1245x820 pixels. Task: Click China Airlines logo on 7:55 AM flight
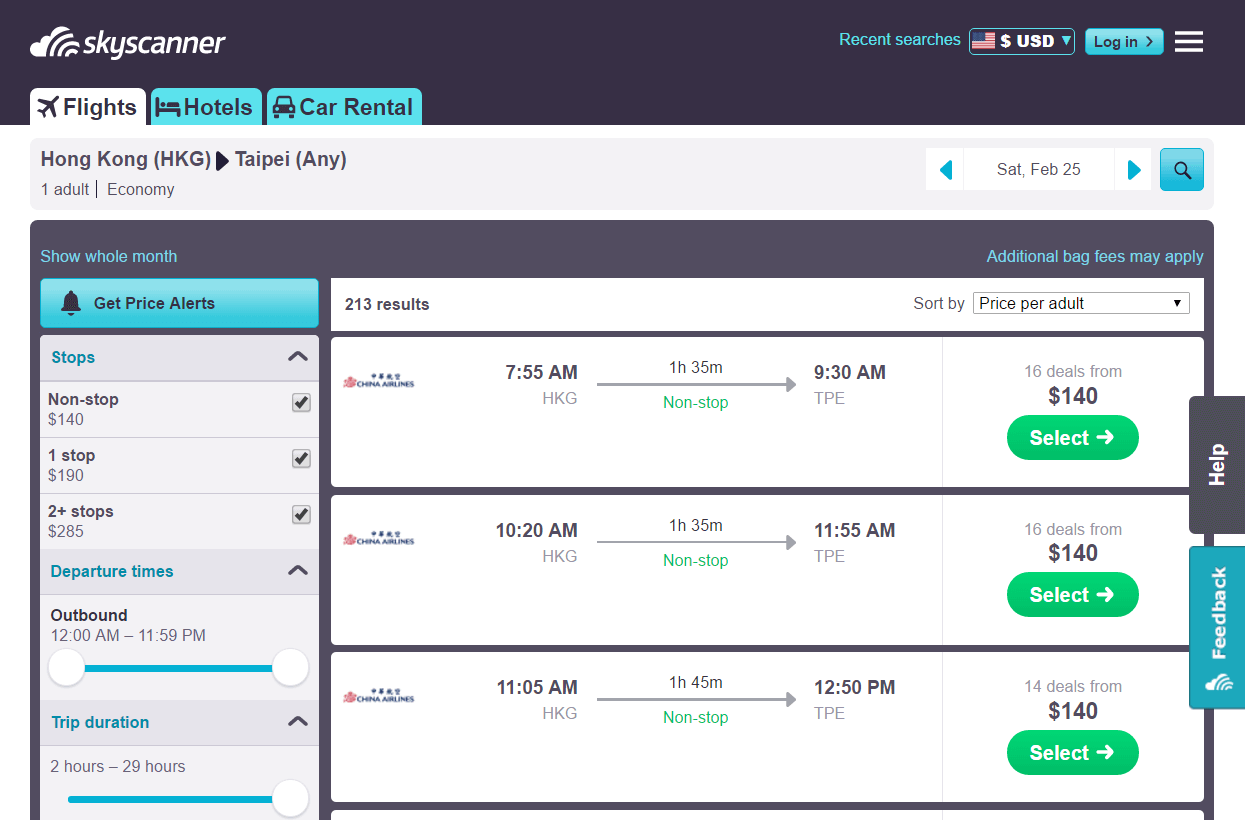(x=378, y=381)
